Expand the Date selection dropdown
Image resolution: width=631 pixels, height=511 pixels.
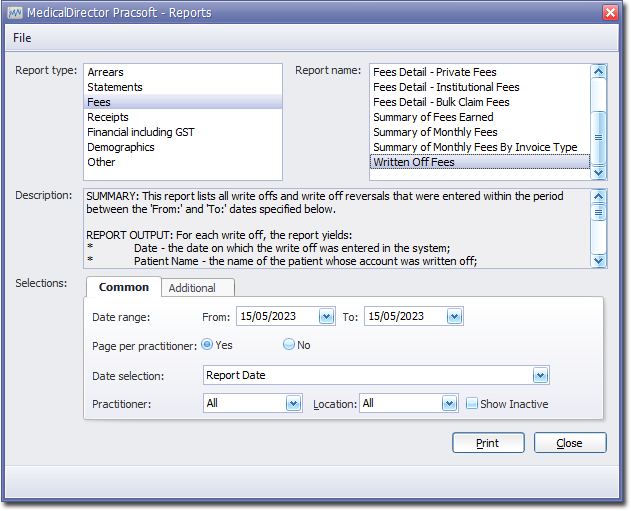[x=540, y=376]
